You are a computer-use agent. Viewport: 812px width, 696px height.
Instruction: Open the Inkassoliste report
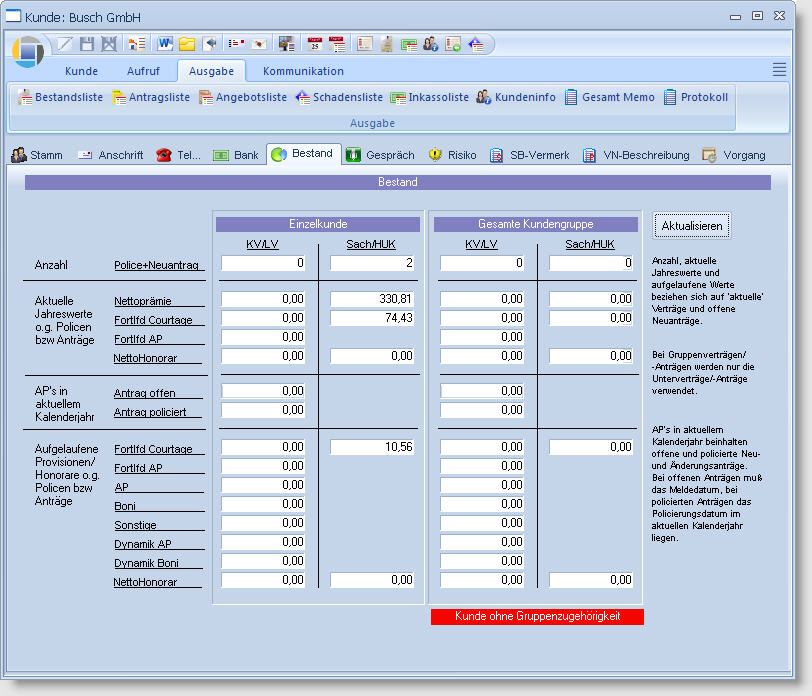(429, 97)
